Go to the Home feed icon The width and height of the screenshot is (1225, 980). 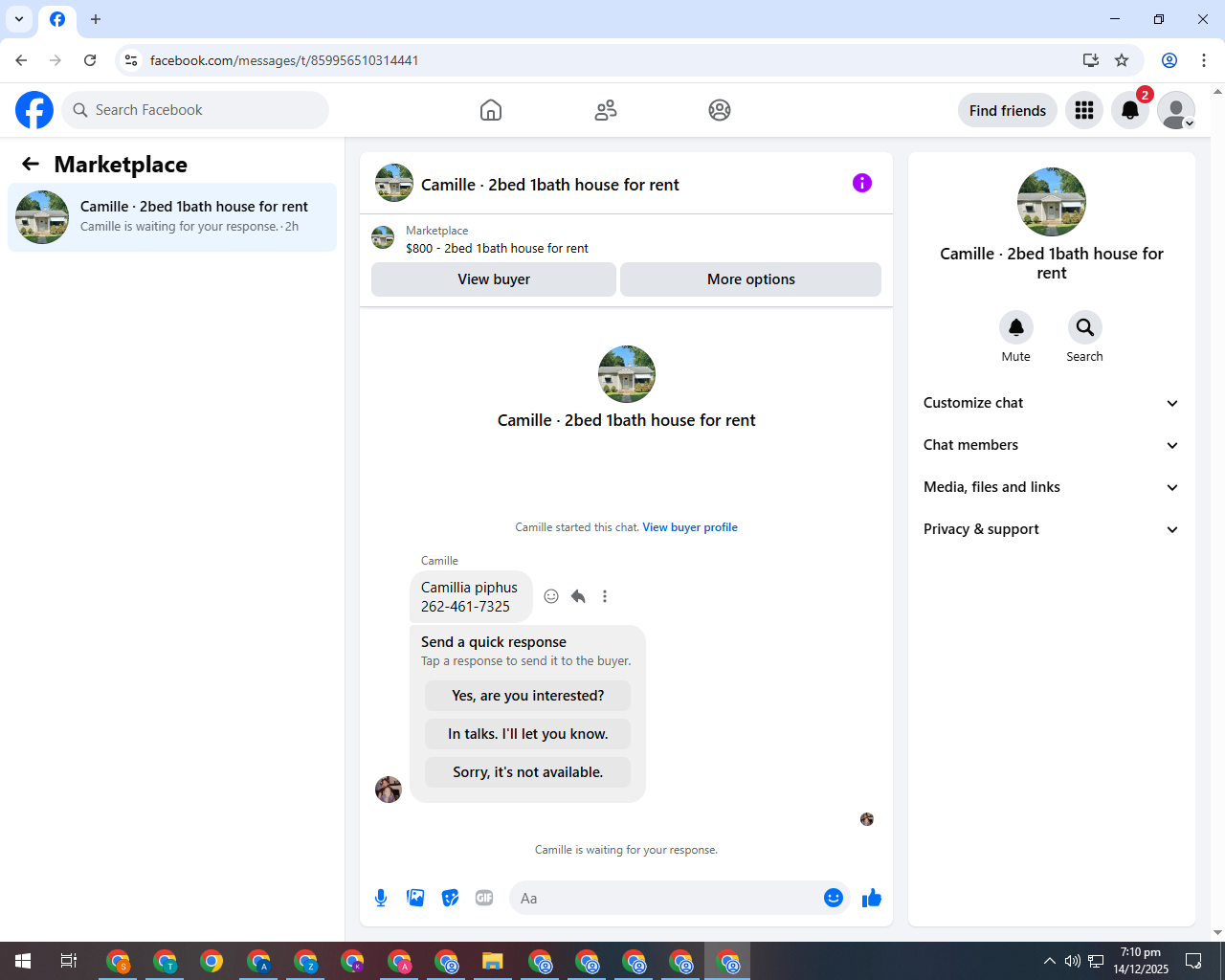pos(491,110)
